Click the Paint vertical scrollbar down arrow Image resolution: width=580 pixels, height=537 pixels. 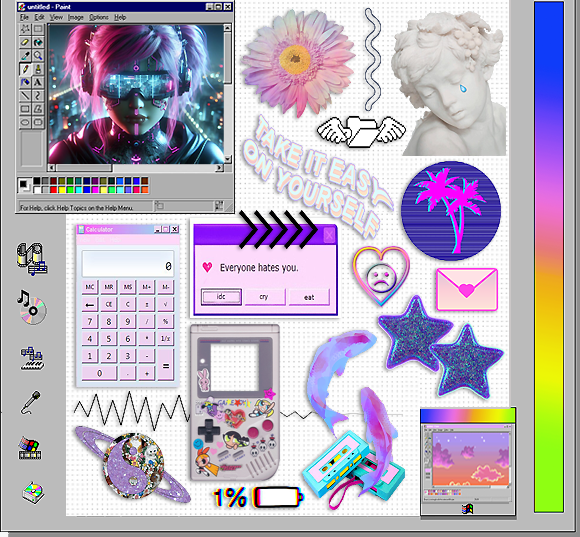(227, 159)
